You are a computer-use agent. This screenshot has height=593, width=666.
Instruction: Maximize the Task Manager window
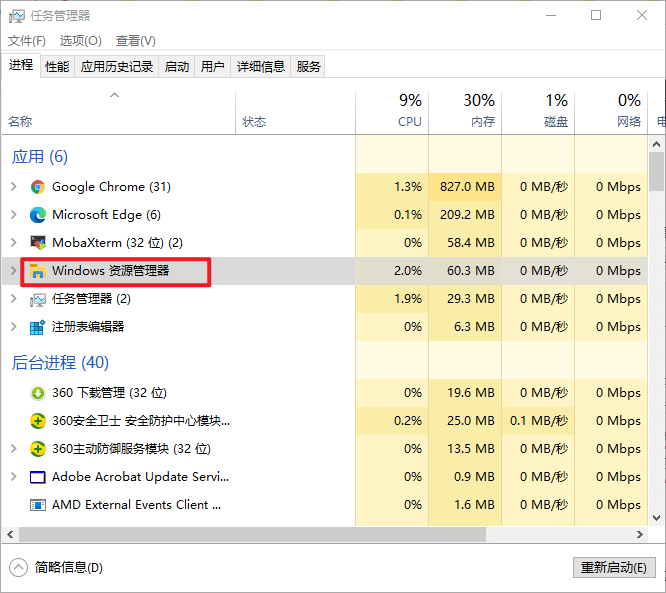point(596,15)
